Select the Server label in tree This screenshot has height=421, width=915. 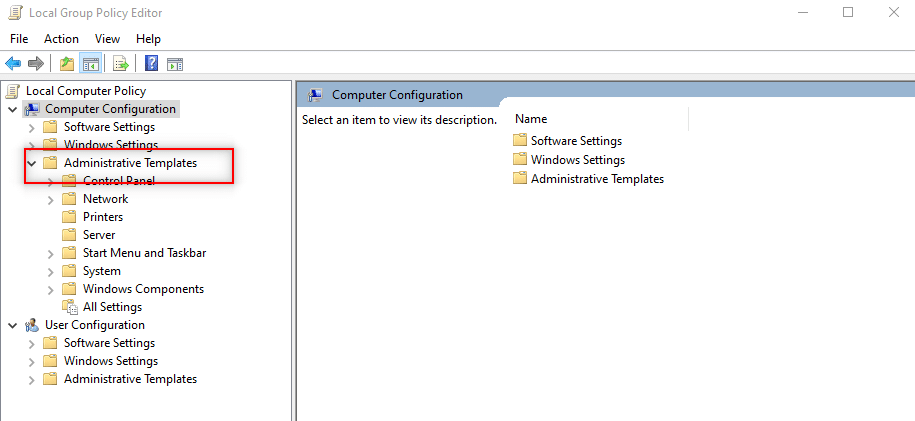point(99,235)
